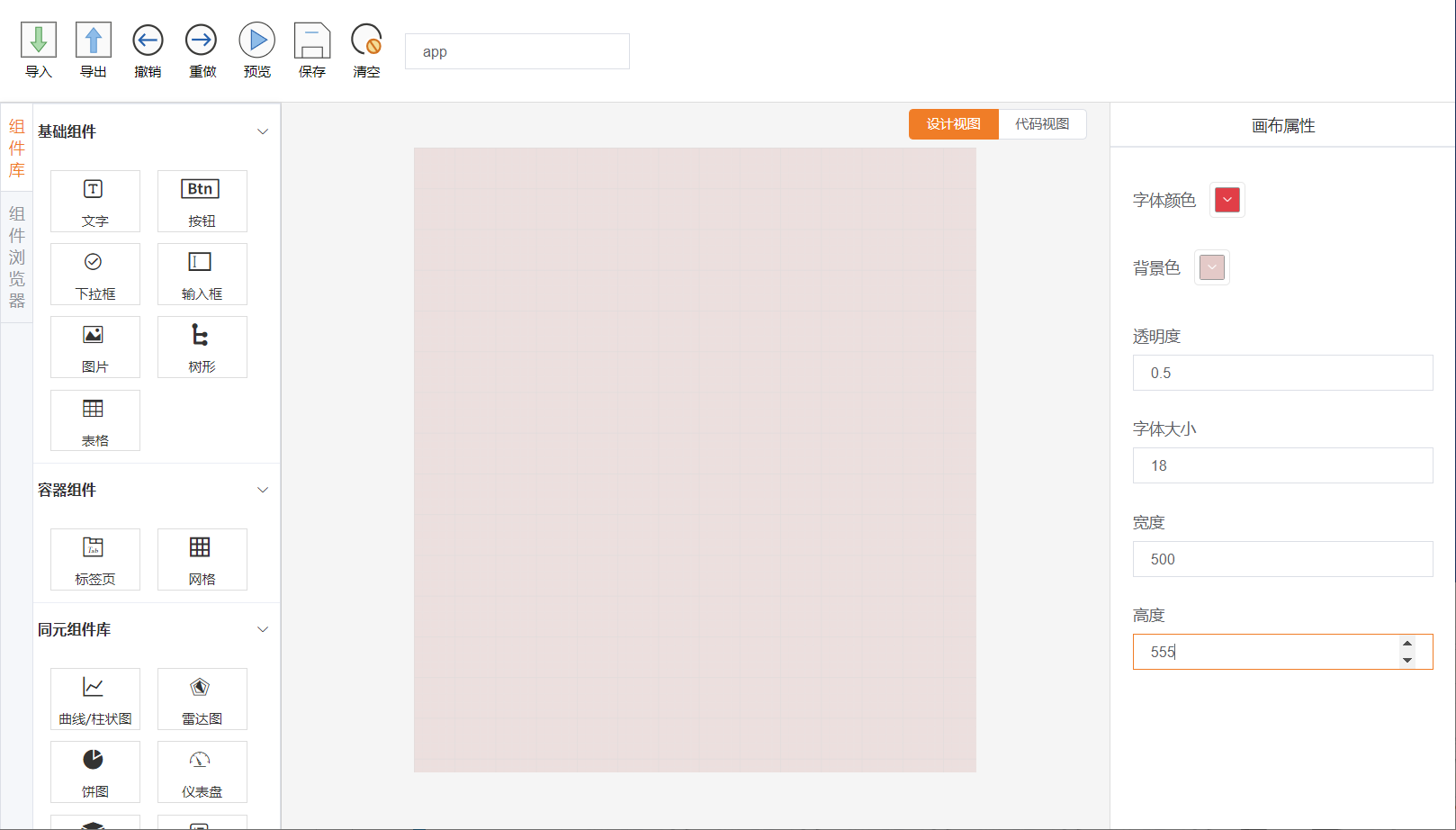Select the 饼图 pie chart component

(x=95, y=771)
